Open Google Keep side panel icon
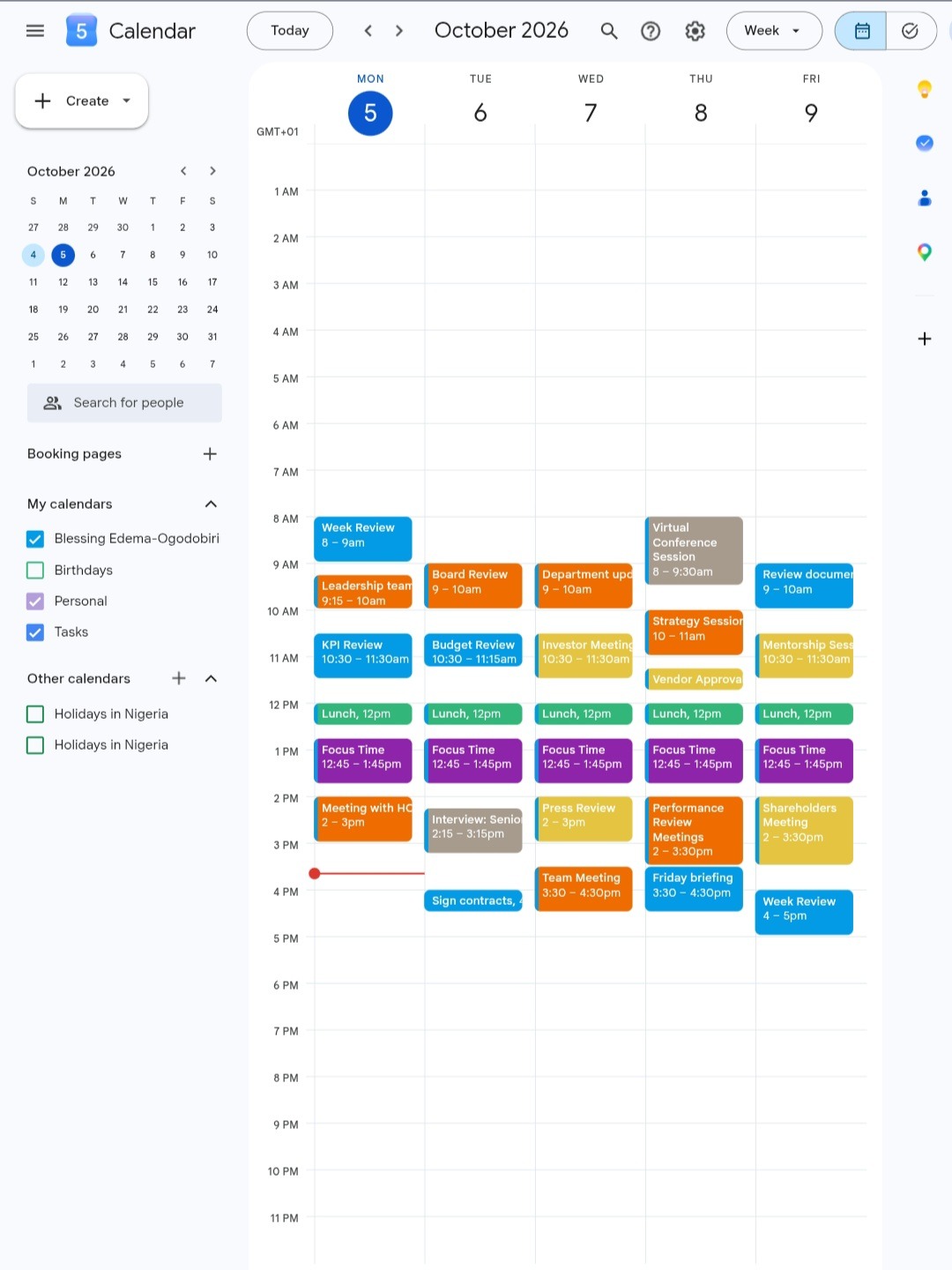This screenshot has width=952, height=1270. (924, 89)
